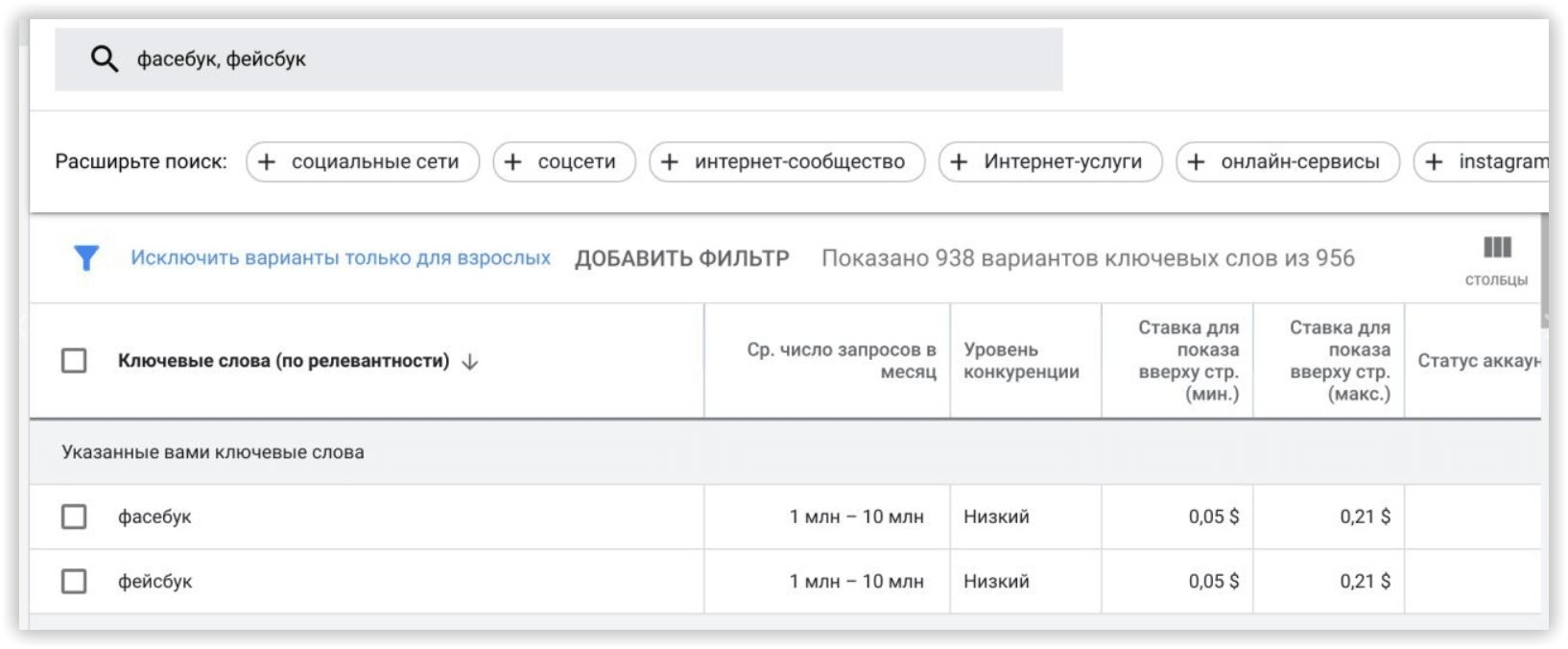Screen dimensions: 1568x649
Task: Add 'соцсети' suggestion chip
Action: click(564, 162)
